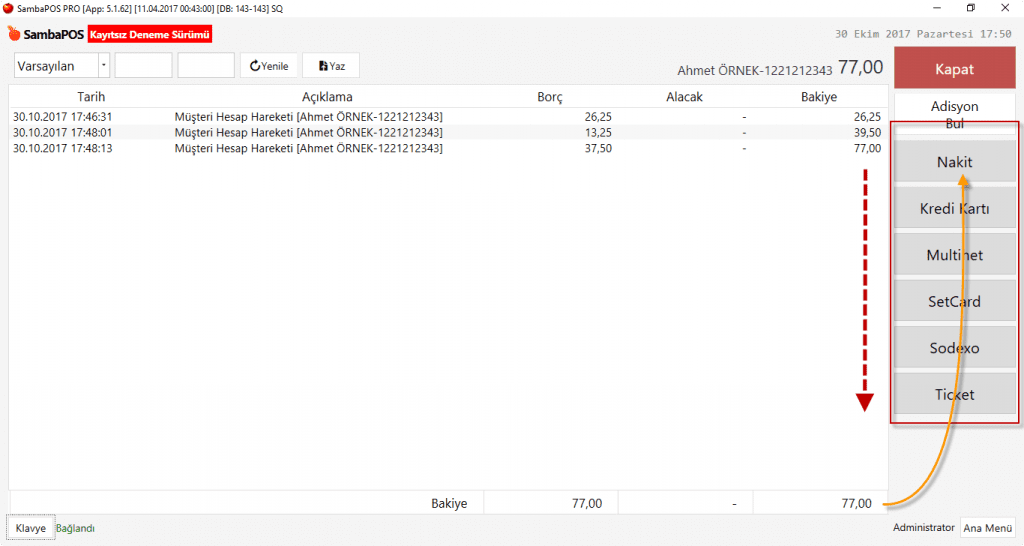Click the SambaPOS logo

[x=45, y=34]
